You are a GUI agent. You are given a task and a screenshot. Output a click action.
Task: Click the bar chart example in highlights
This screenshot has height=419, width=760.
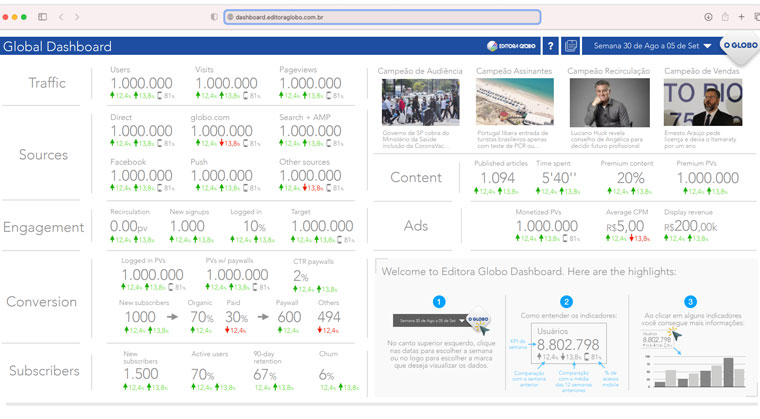tap(696, 371)
